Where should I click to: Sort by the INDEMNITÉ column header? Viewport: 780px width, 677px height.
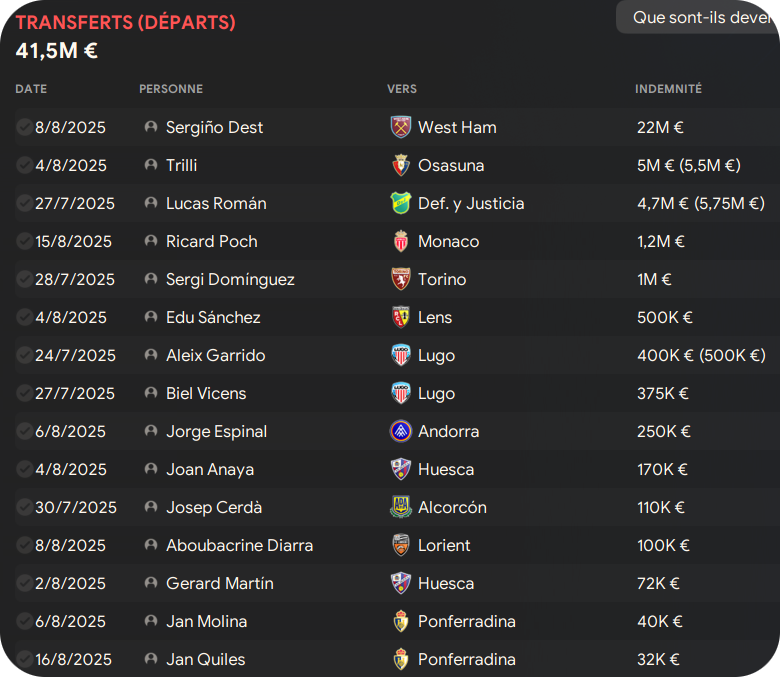tap(668, 89)
